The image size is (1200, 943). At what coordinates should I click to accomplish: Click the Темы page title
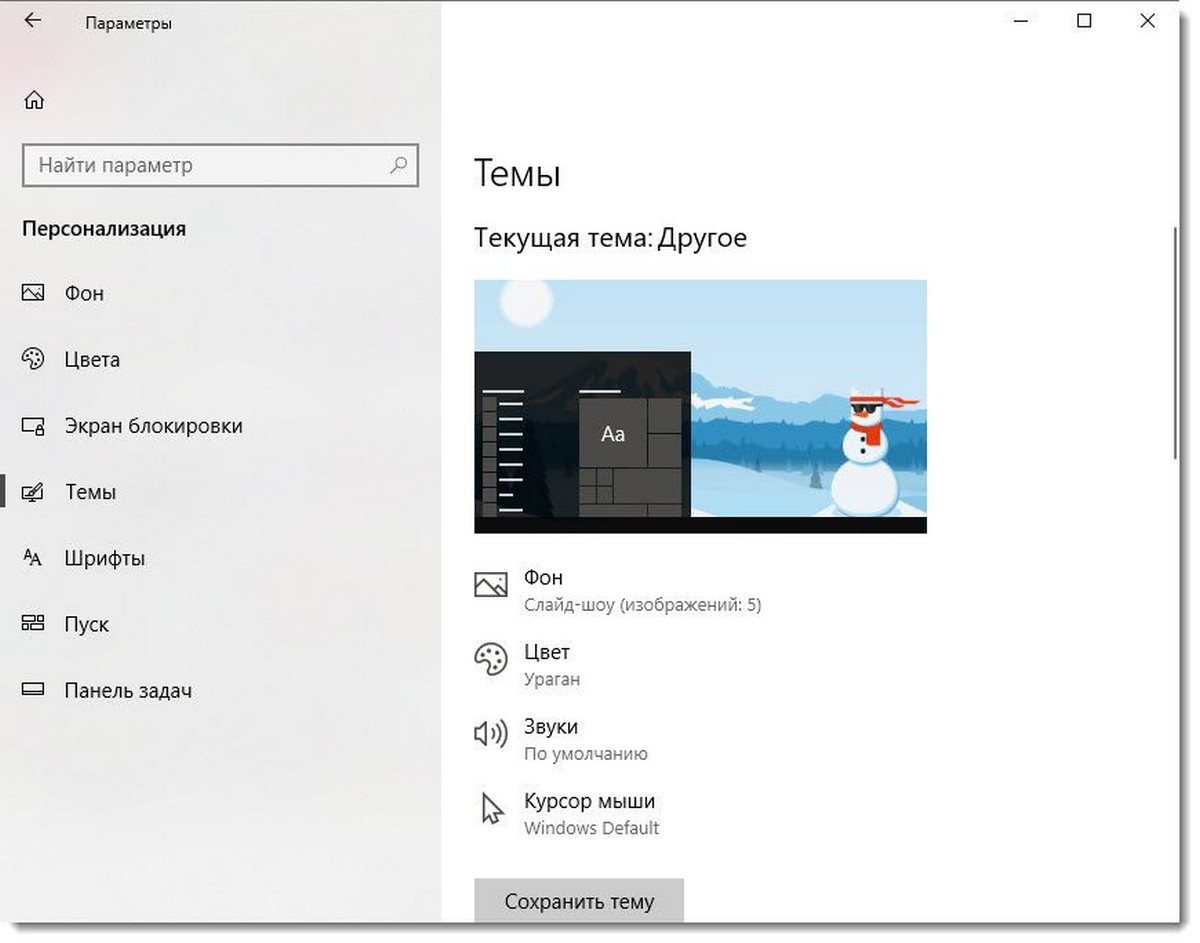coord(517,174)
